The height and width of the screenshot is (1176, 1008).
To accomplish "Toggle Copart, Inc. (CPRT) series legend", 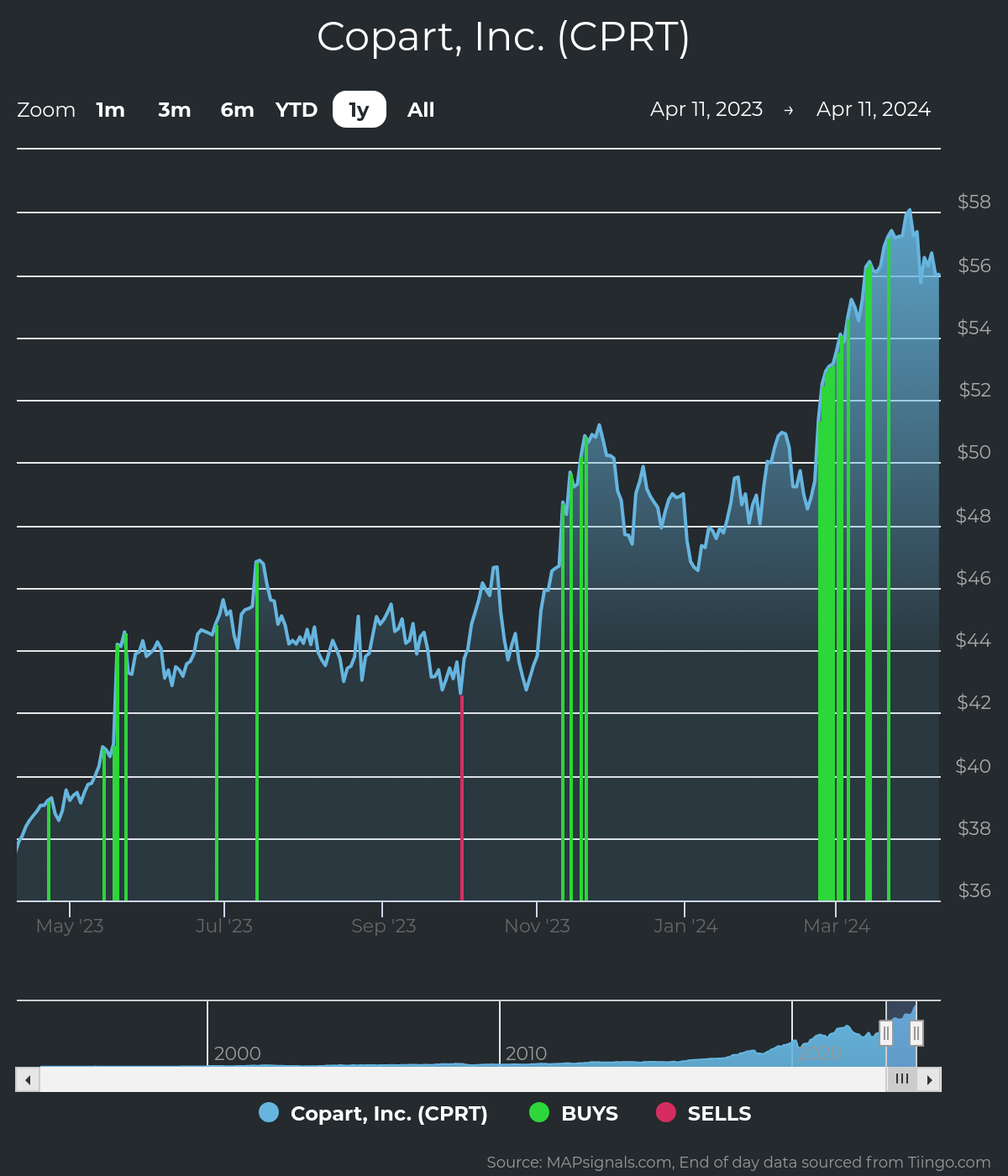I will pos(388,1114).
